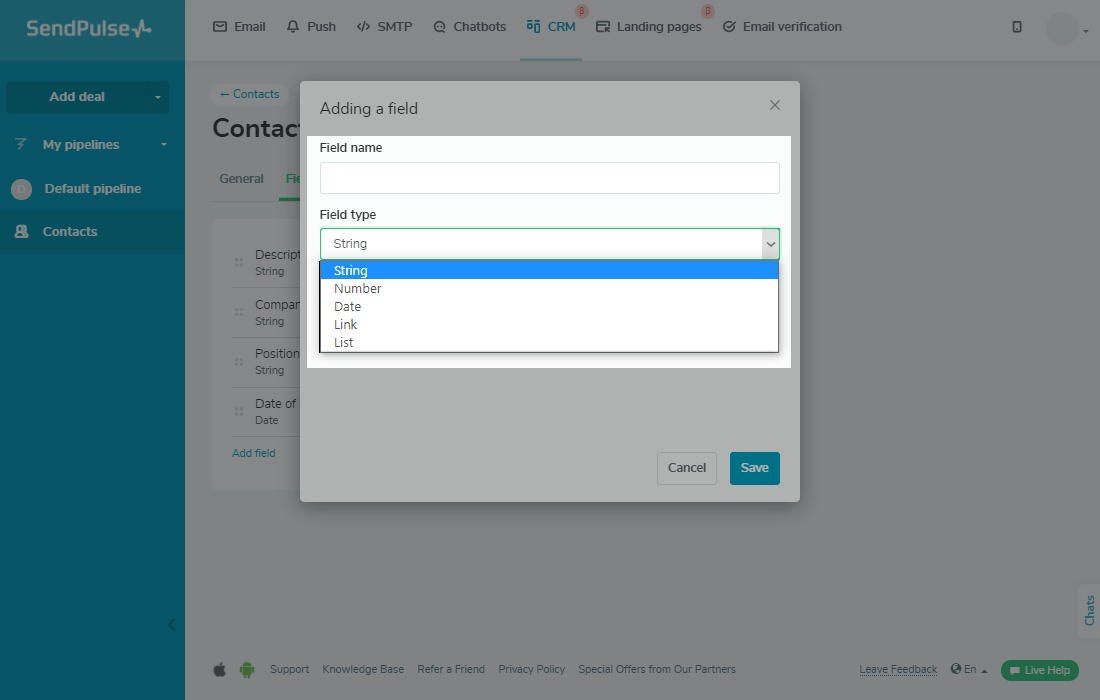Click the drag handle beside the Description field

click(x=239, y=262)
